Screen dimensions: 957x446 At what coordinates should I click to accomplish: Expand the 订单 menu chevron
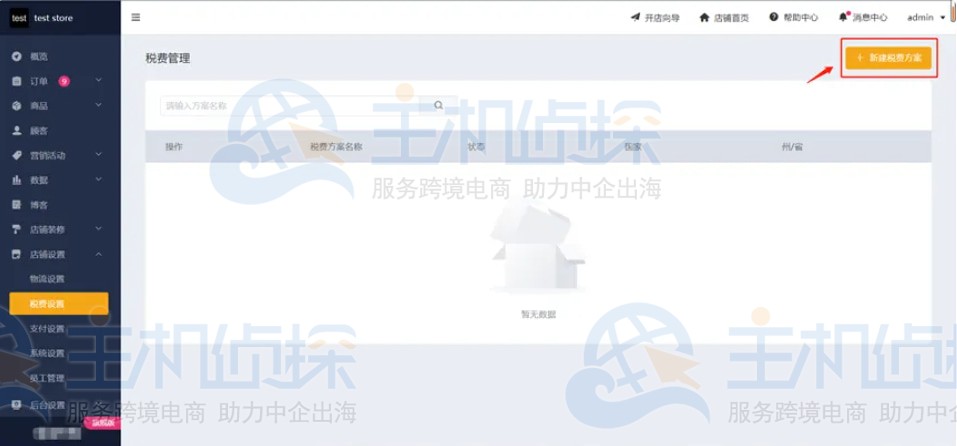point(99,81)
